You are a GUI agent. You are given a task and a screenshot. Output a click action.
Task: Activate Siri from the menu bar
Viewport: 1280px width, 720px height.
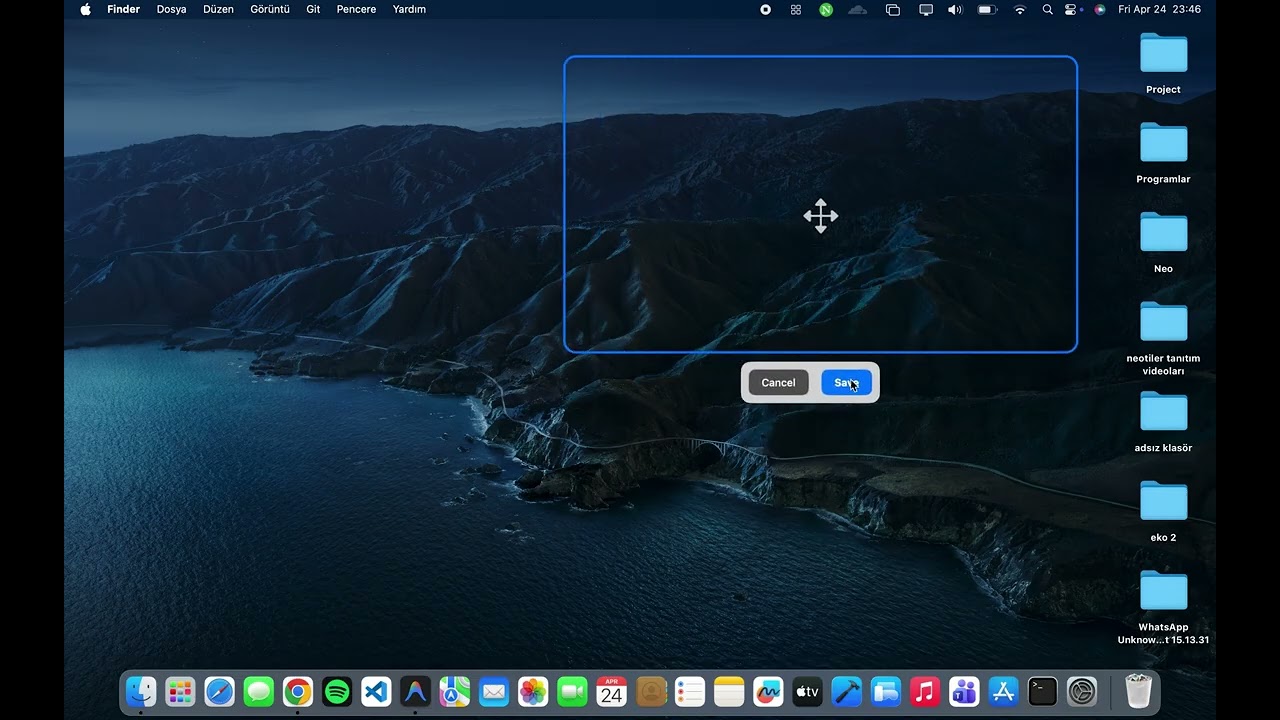pos(1100,9)
